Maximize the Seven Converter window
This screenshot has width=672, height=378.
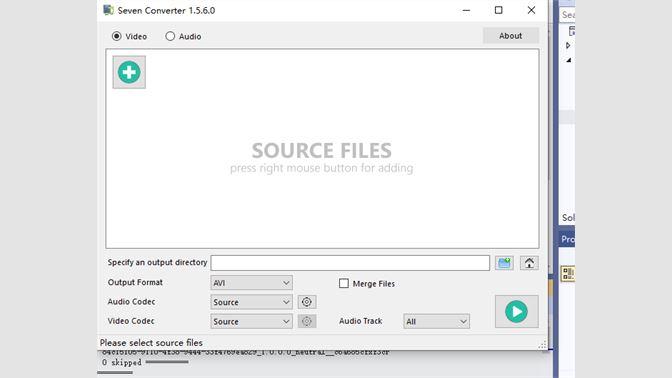tap(498, 10)
